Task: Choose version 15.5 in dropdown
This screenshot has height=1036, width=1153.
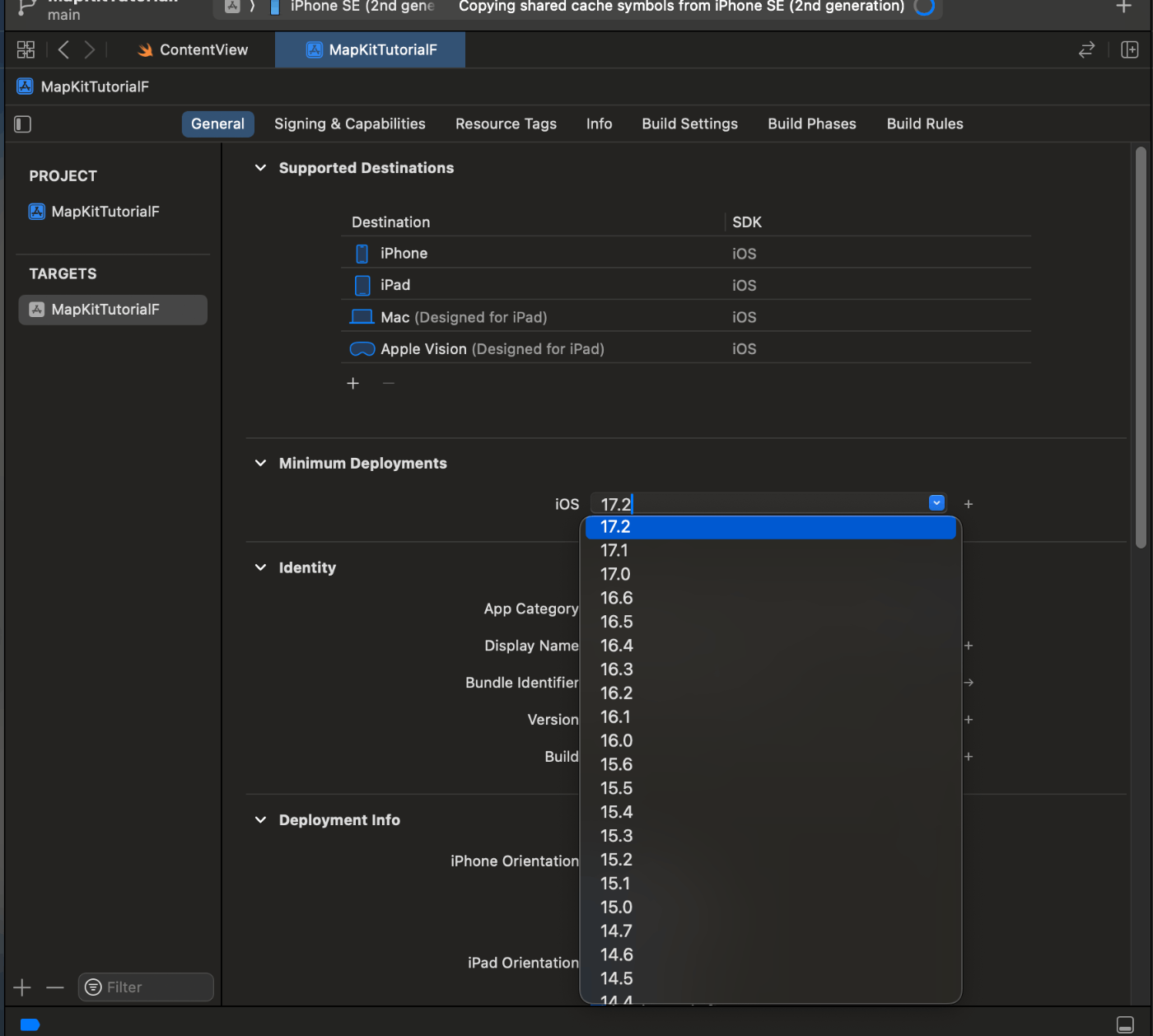Action: point(771,789)
